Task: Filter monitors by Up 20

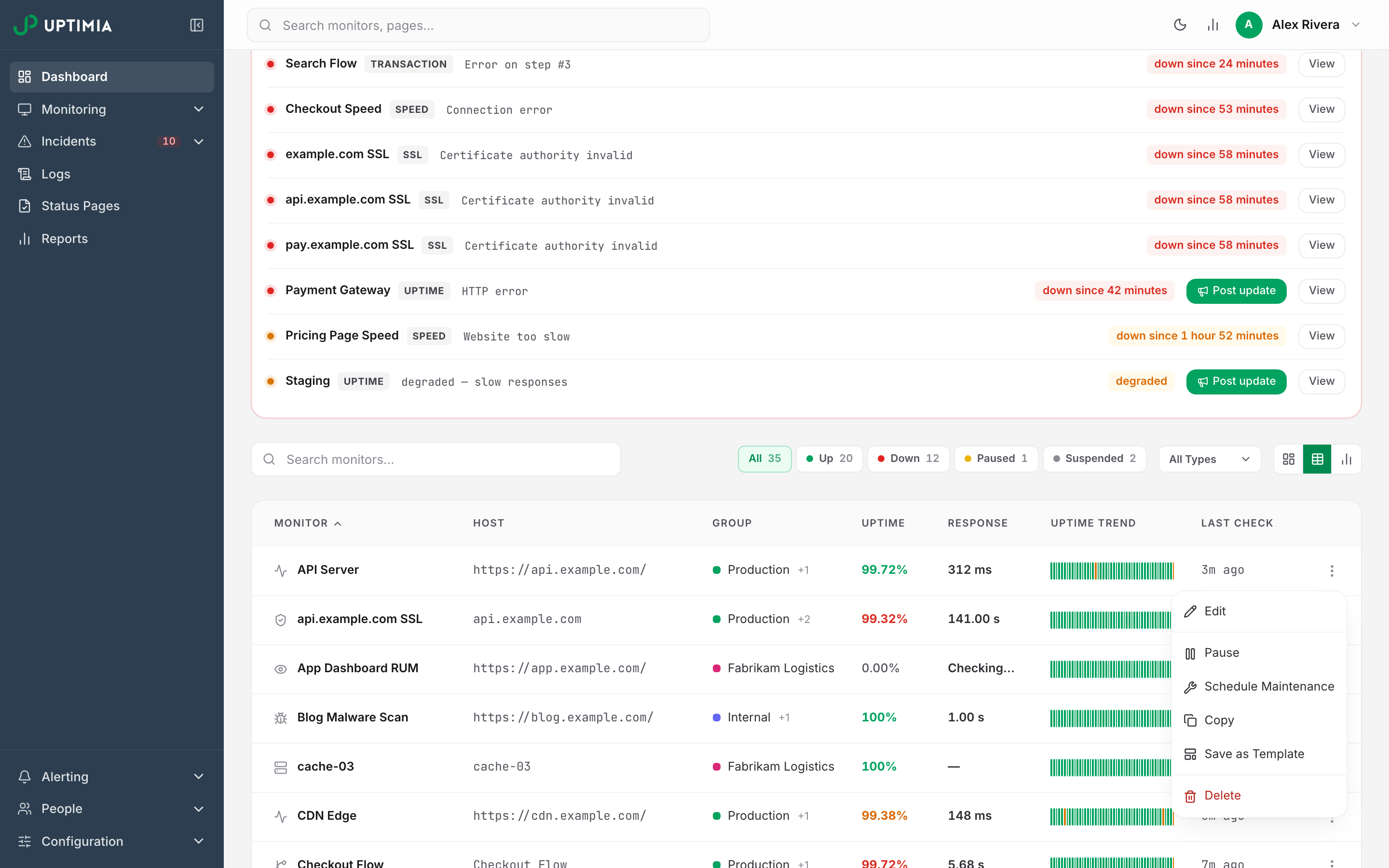Action: [830, 459]
